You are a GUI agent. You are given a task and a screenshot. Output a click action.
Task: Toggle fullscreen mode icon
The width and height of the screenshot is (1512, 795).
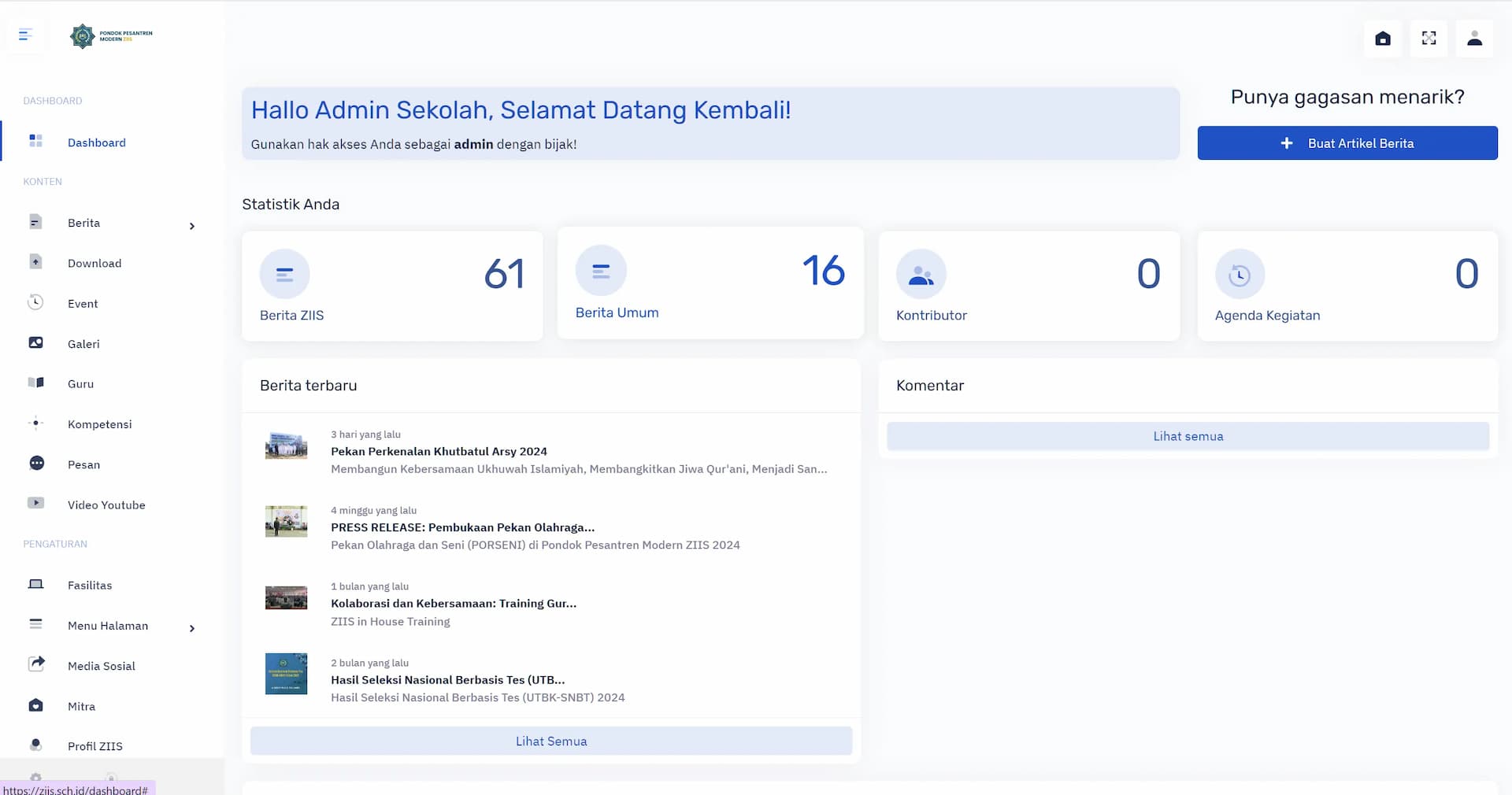(1429, 38)
